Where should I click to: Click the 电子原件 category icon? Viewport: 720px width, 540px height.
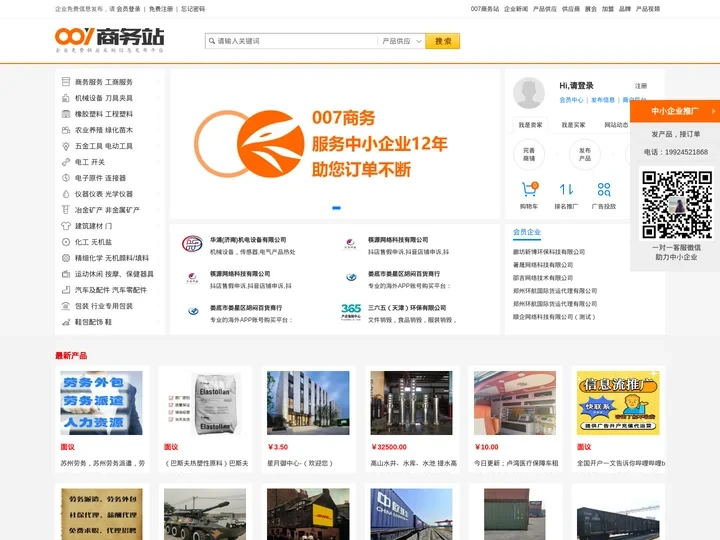[66, 178]
